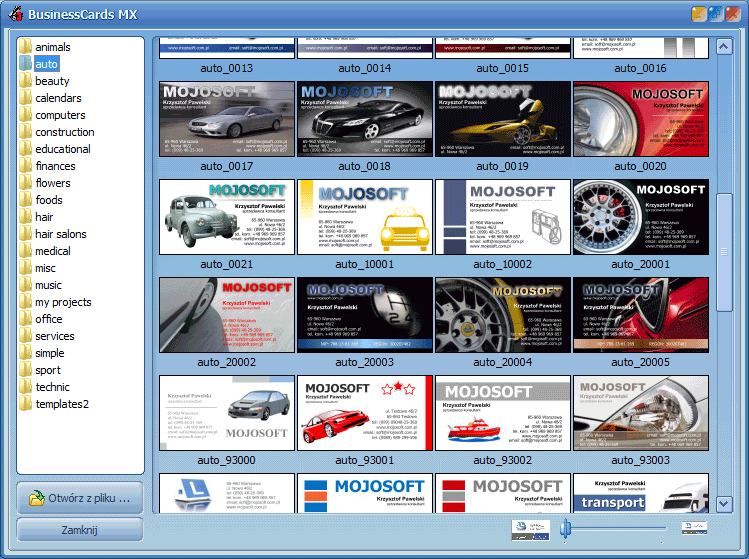The width and height of the screenshot is (749, 559).
Task: Select the auto_20005 red Alfa template
Action: pos(641,315)
